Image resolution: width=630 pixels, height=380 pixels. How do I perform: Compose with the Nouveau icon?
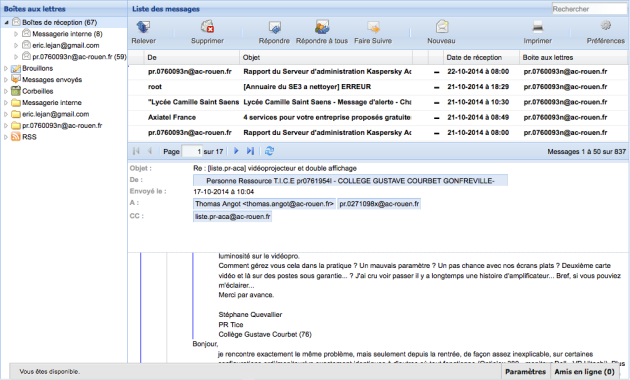click(x=442, y=27)
